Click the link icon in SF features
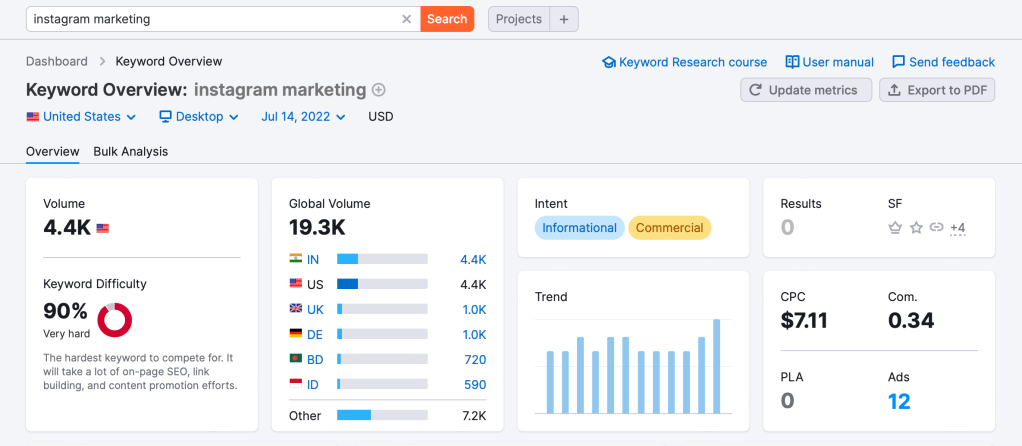Viewport: 1022px width, 446px height. pos(936,228)
